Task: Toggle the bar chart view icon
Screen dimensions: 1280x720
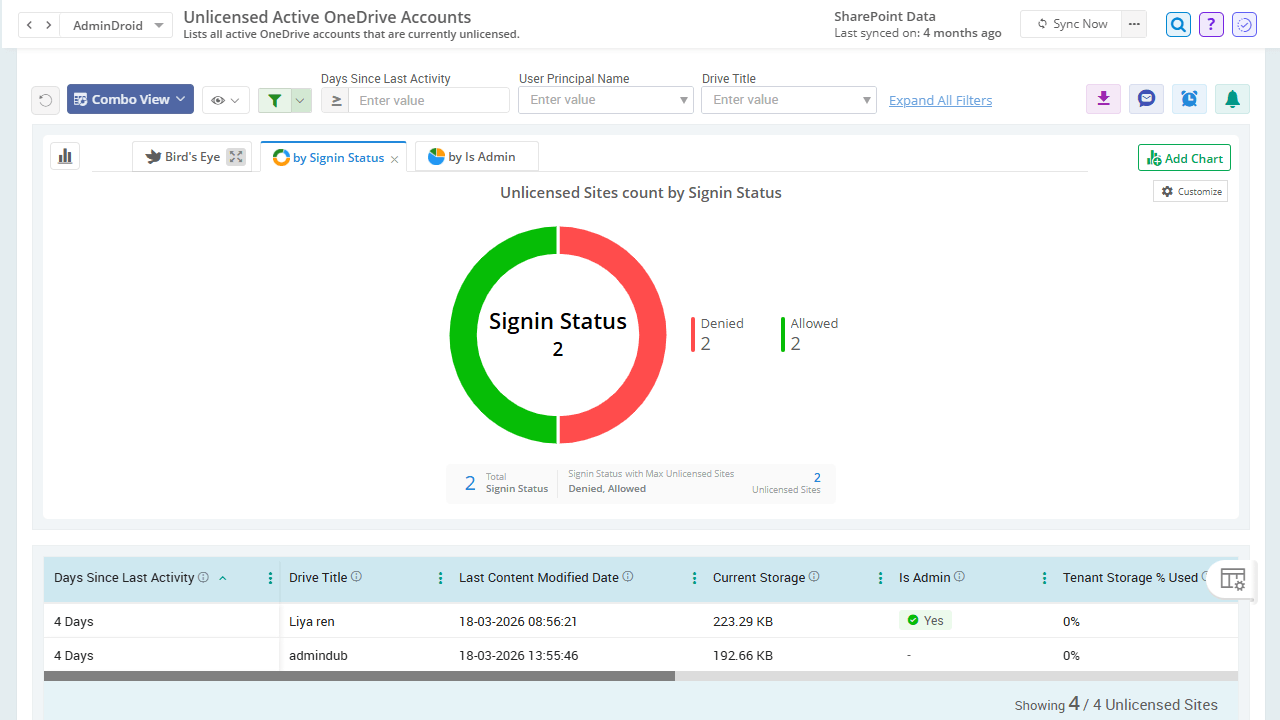Action: click(x=65, y=156)
